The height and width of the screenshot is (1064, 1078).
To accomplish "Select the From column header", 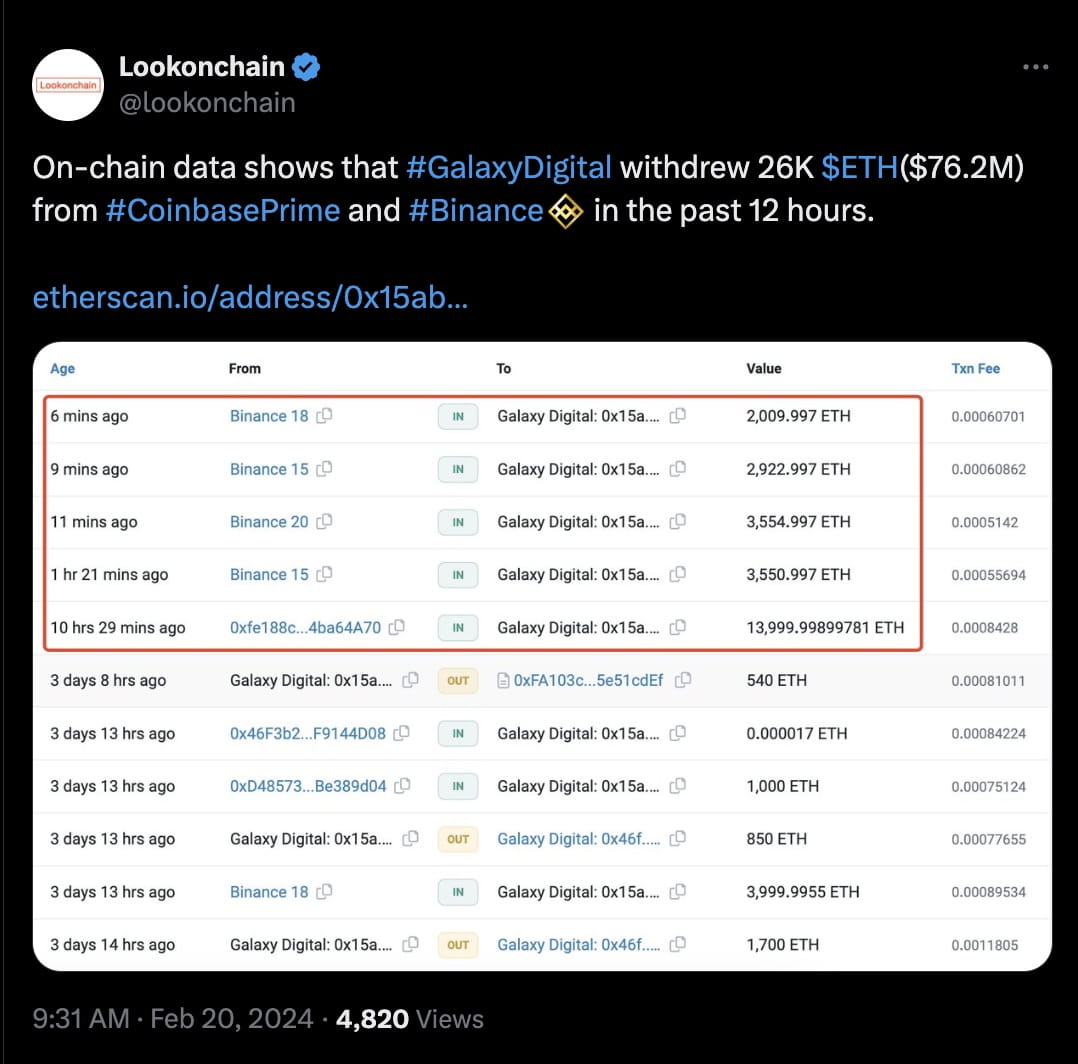I will point(245,368).
